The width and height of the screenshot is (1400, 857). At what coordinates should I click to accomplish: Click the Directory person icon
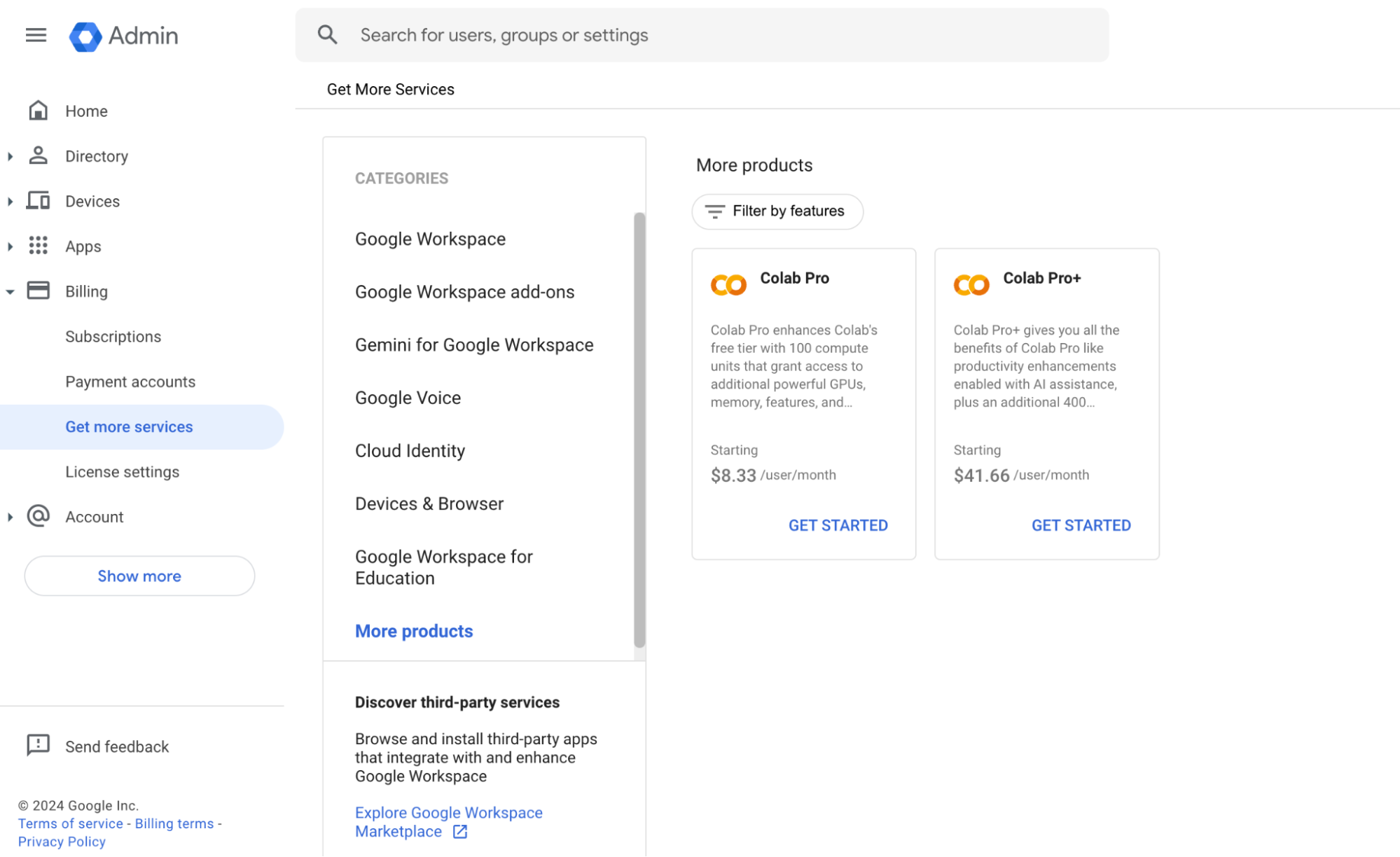[38, 155]
